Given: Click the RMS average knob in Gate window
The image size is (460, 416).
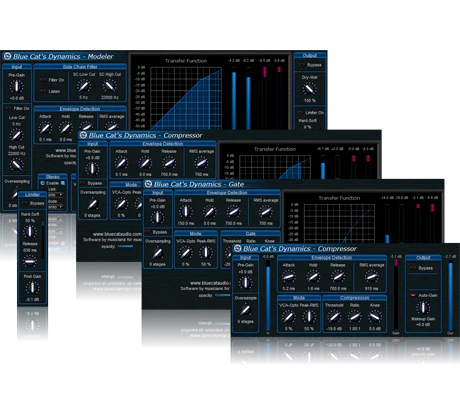Looking at the screenshot, I should point(266,212).
